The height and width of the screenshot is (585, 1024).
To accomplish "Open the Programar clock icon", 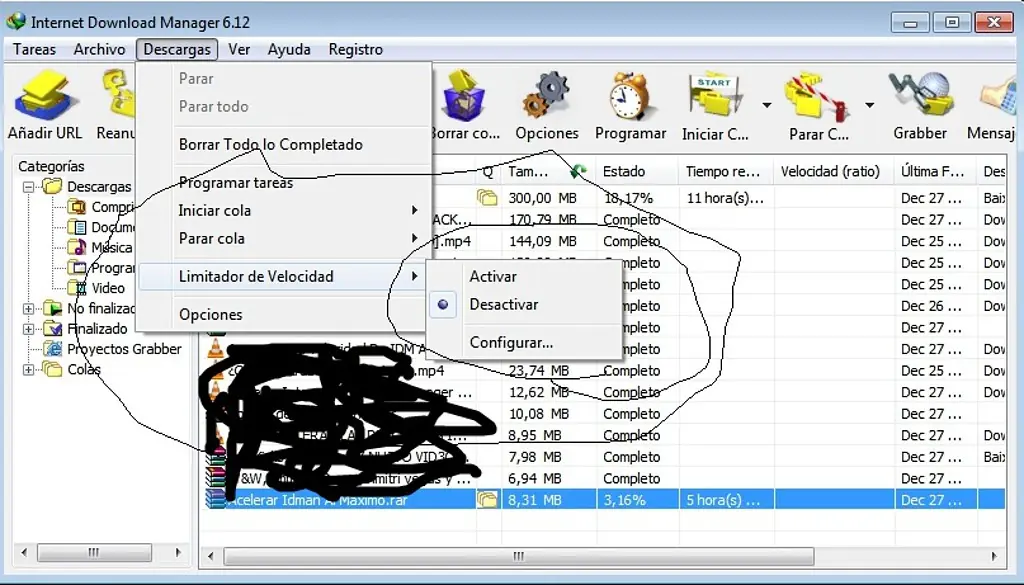I will tap(630, 97).
